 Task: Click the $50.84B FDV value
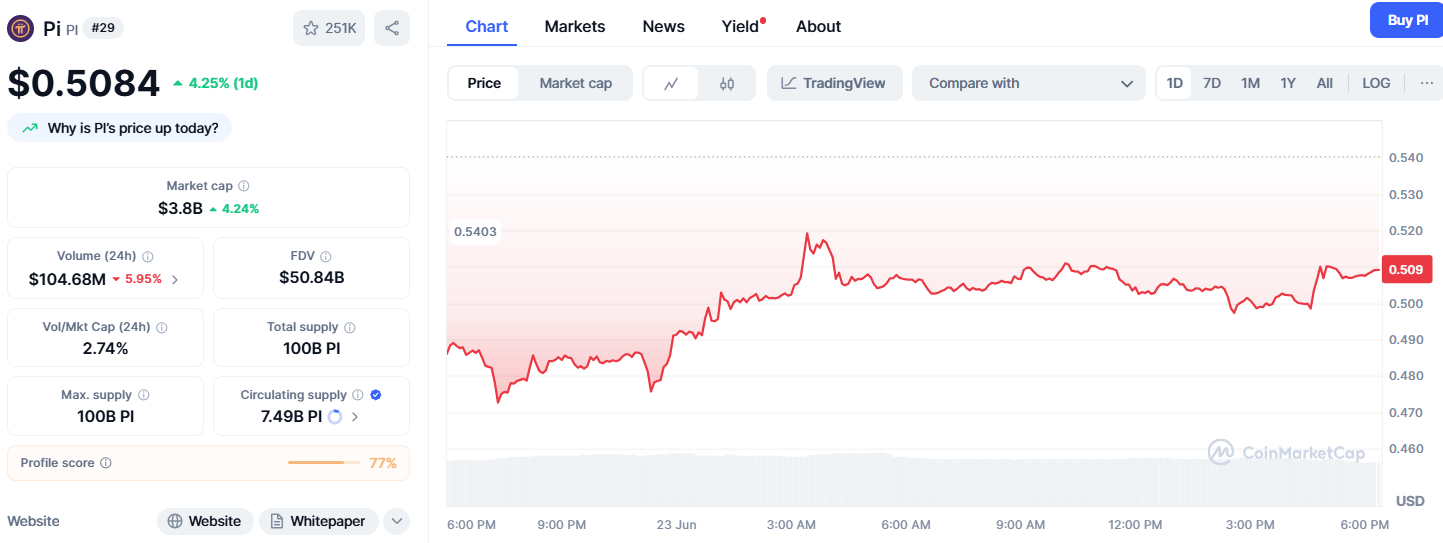tap(312, 277)
